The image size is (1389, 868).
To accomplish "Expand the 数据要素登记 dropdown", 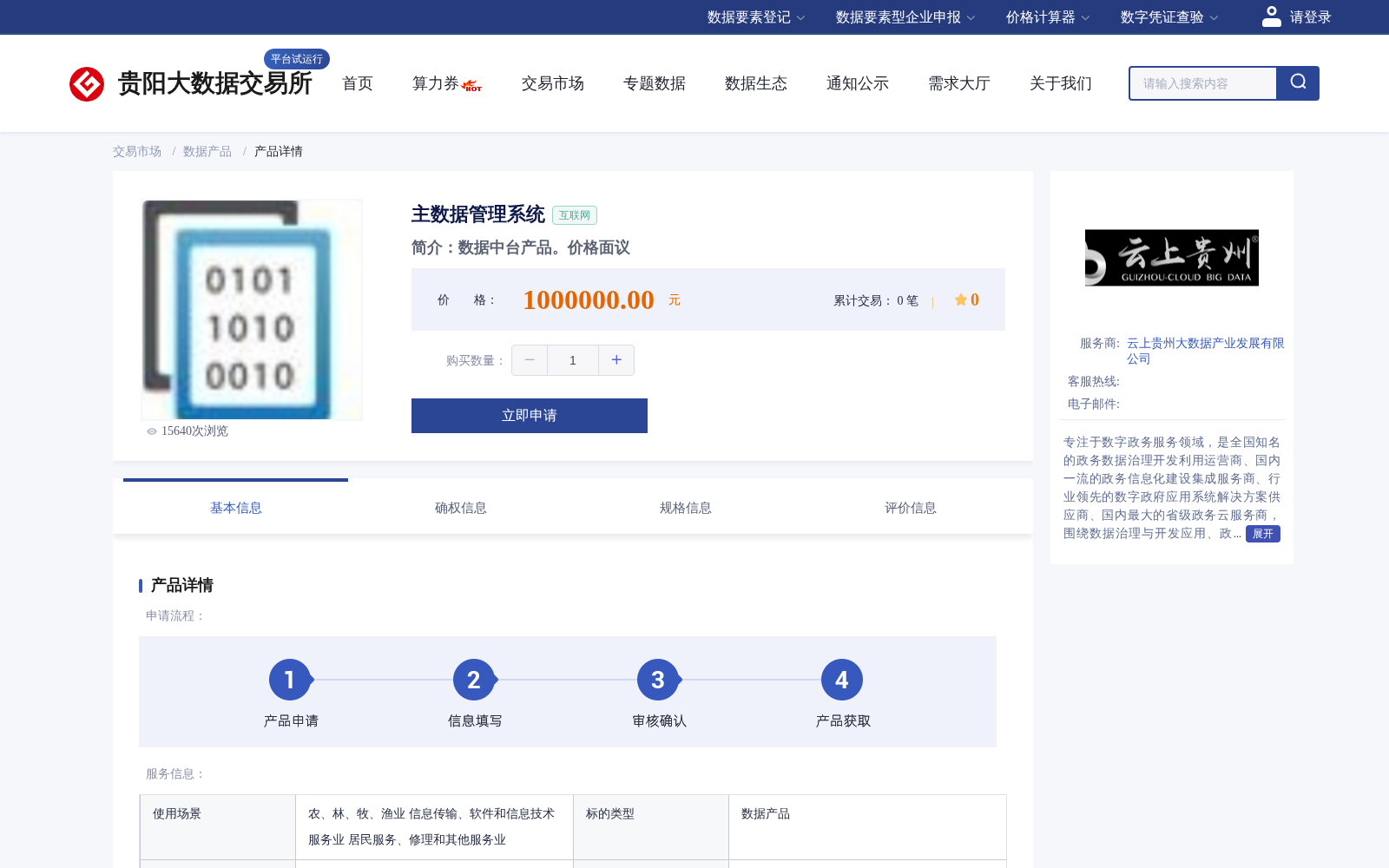I will (x=756, y=17).
